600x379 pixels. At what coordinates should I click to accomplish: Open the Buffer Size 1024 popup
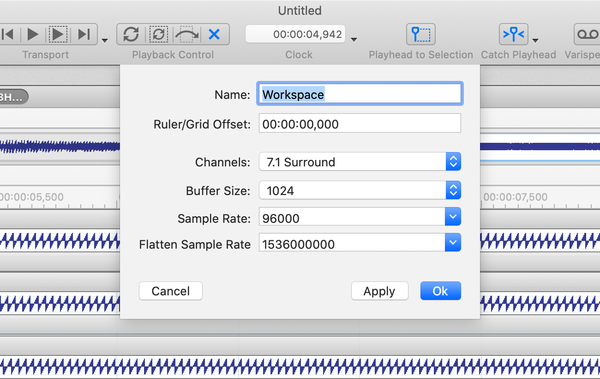[x=360, y=190]
